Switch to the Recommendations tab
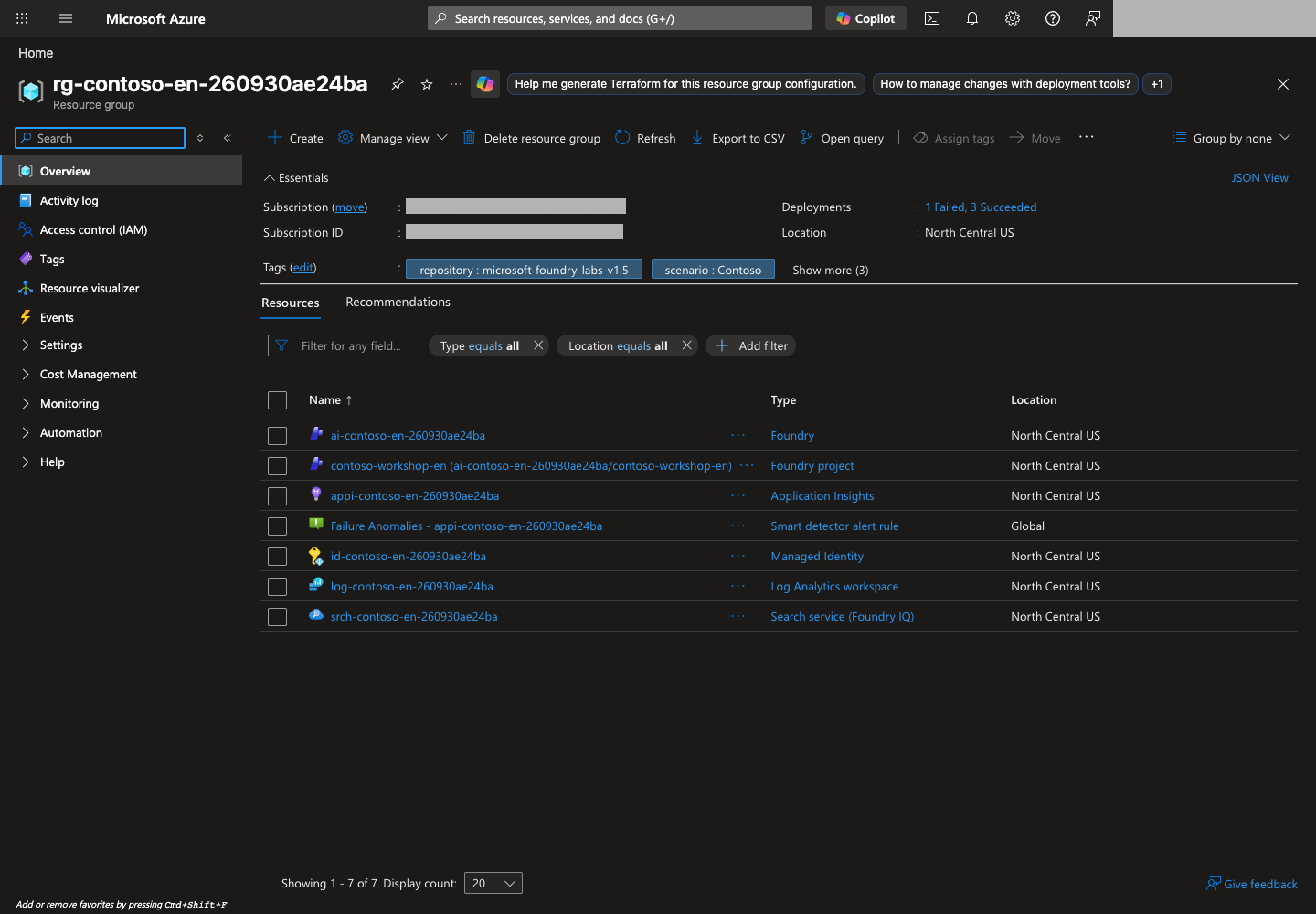1316x914 pixels. click(x=398, y=302)
